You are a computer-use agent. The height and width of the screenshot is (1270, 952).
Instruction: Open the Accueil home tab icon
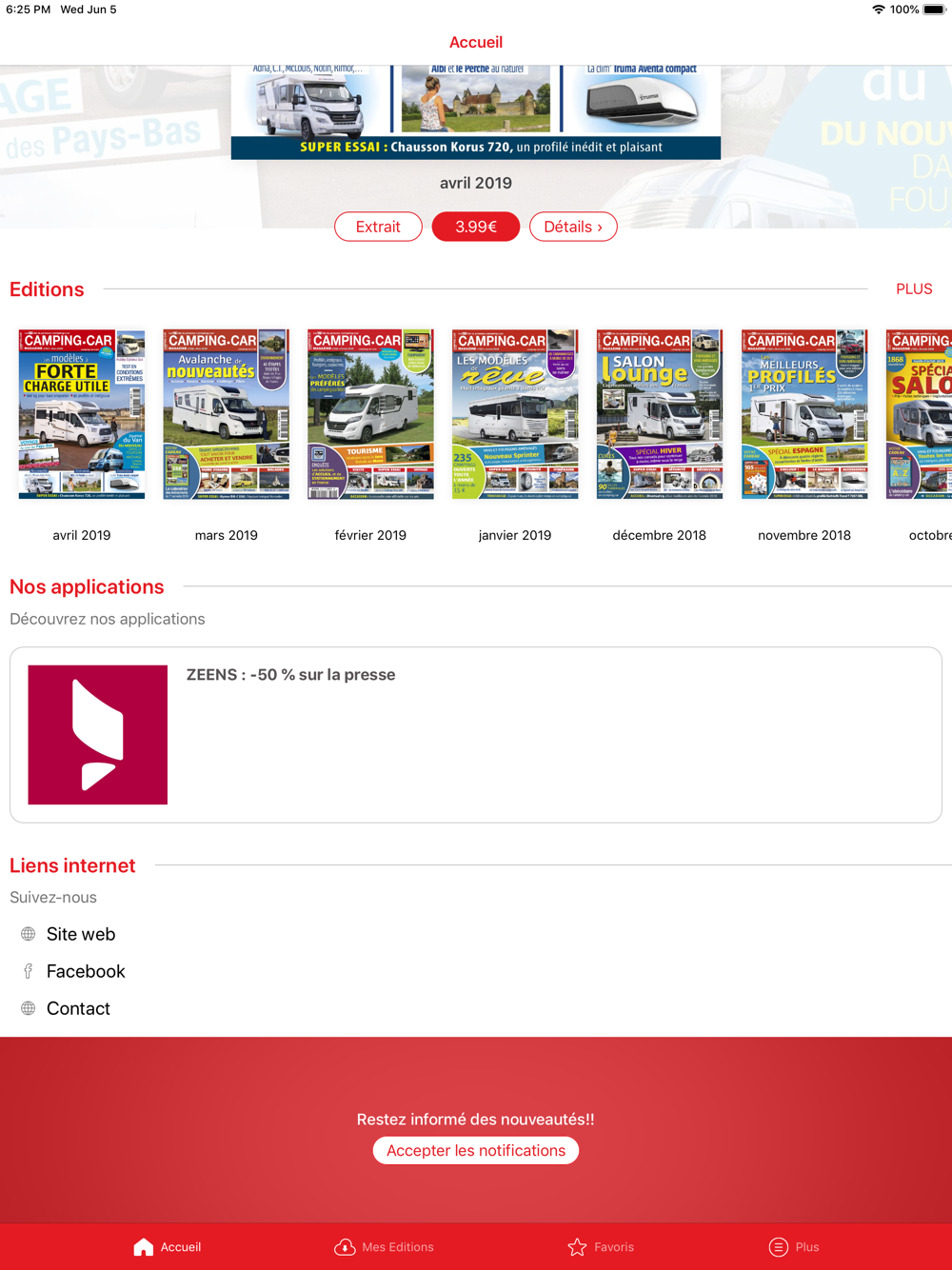tap(143, 1247)
